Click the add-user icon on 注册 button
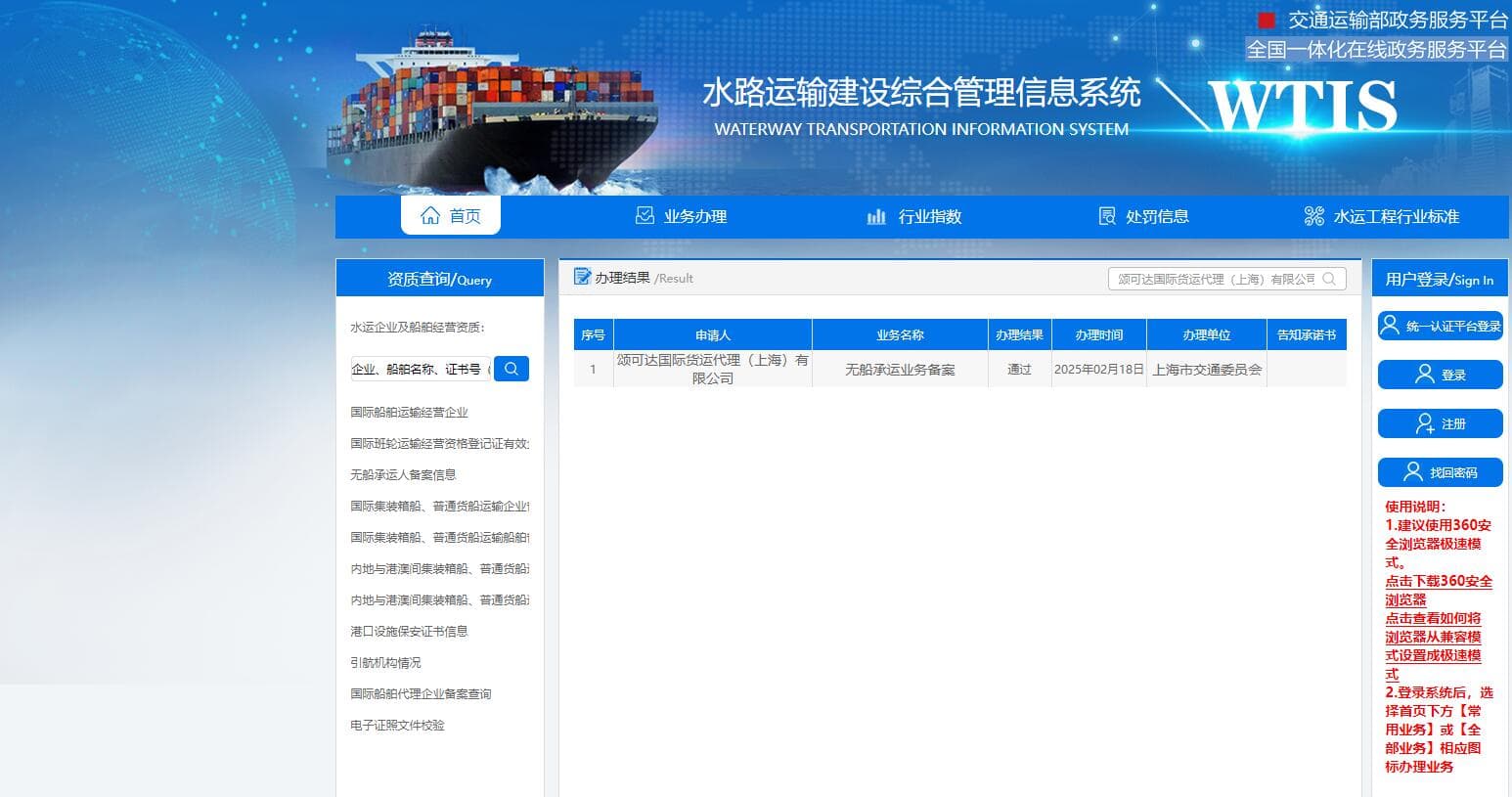 tap(1426, 423)
